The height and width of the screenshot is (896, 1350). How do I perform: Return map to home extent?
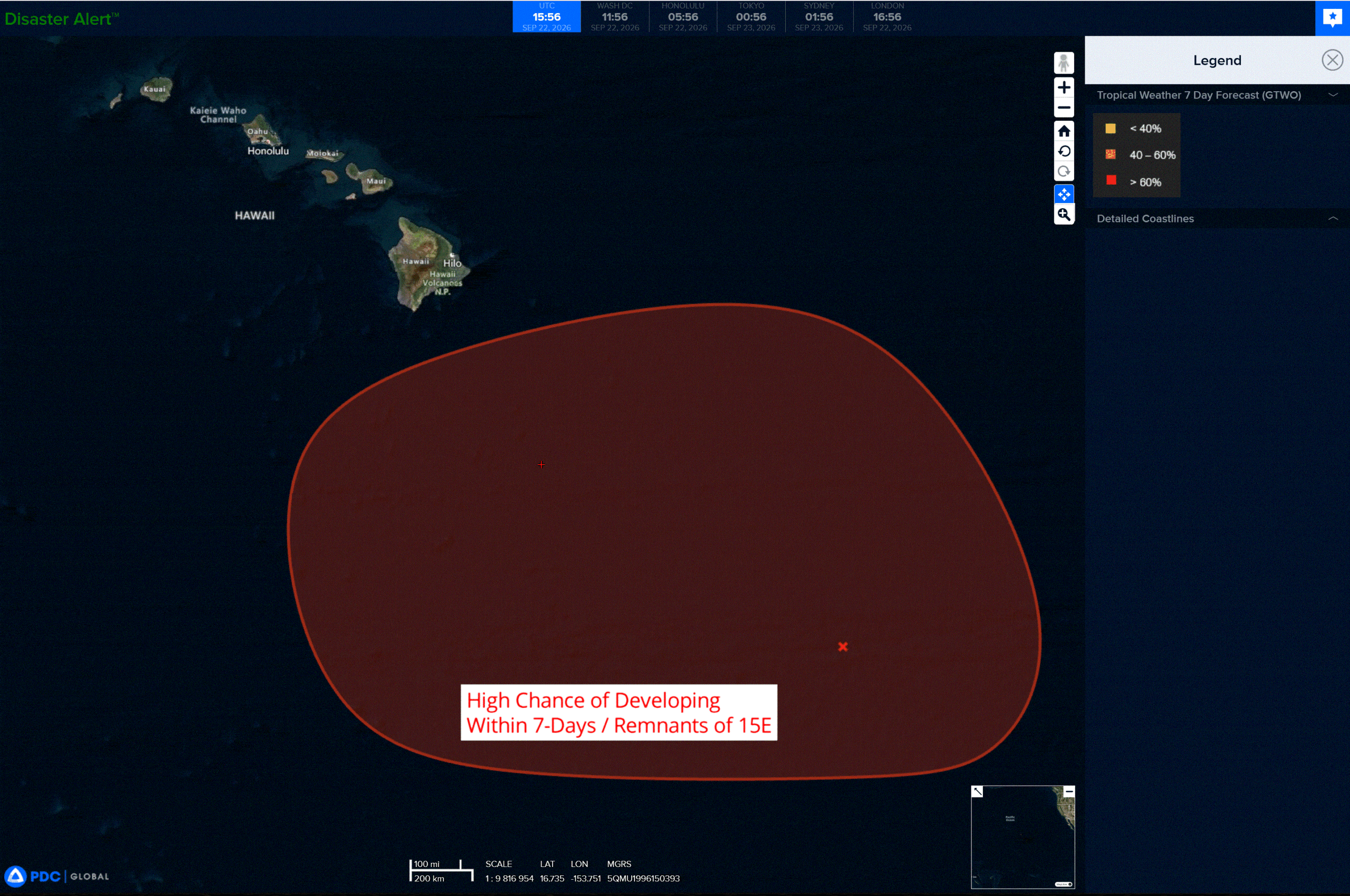click(1064, 131)
